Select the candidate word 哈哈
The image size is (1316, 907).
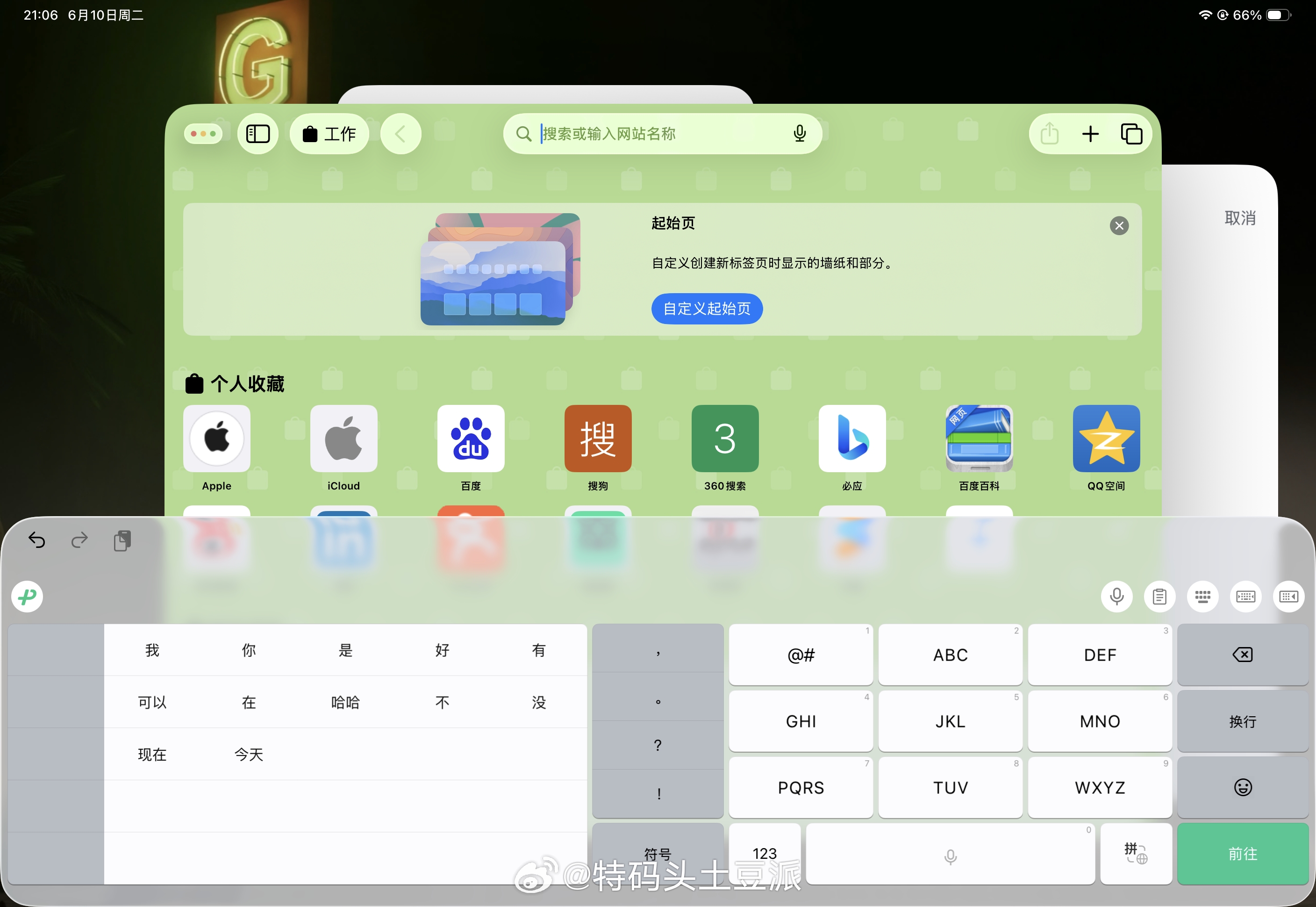click(345, 702)
